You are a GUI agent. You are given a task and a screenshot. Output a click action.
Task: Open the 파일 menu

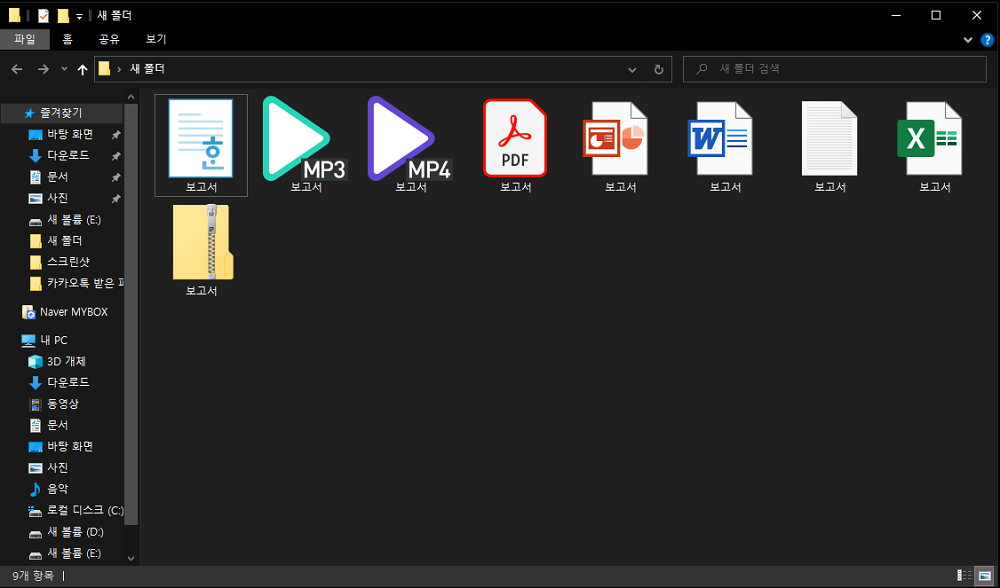click(24, 39)
